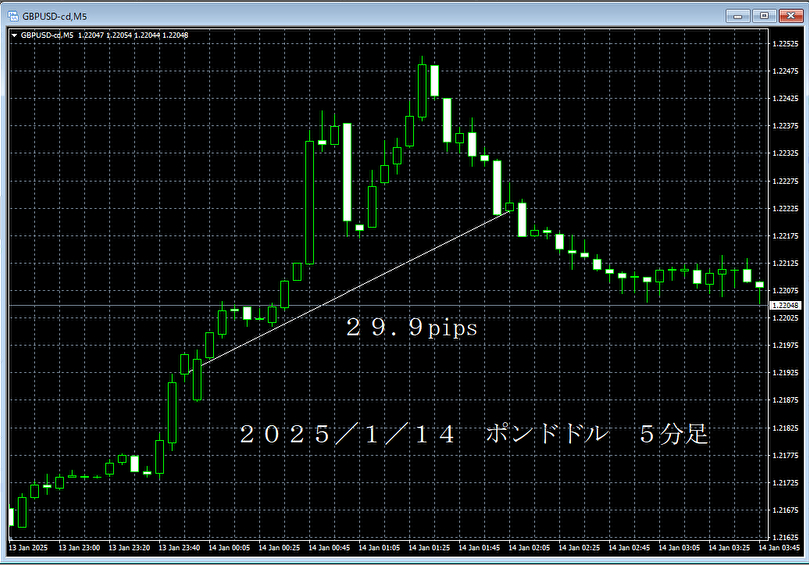Click the chart window icon in title bar
The width and height of the screenshot is (809, 565).
click(13, 15)
